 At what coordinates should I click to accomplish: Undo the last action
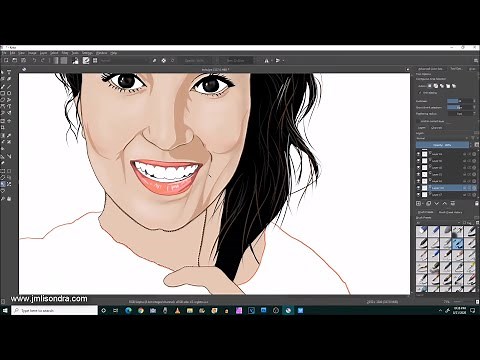point(34,60)
